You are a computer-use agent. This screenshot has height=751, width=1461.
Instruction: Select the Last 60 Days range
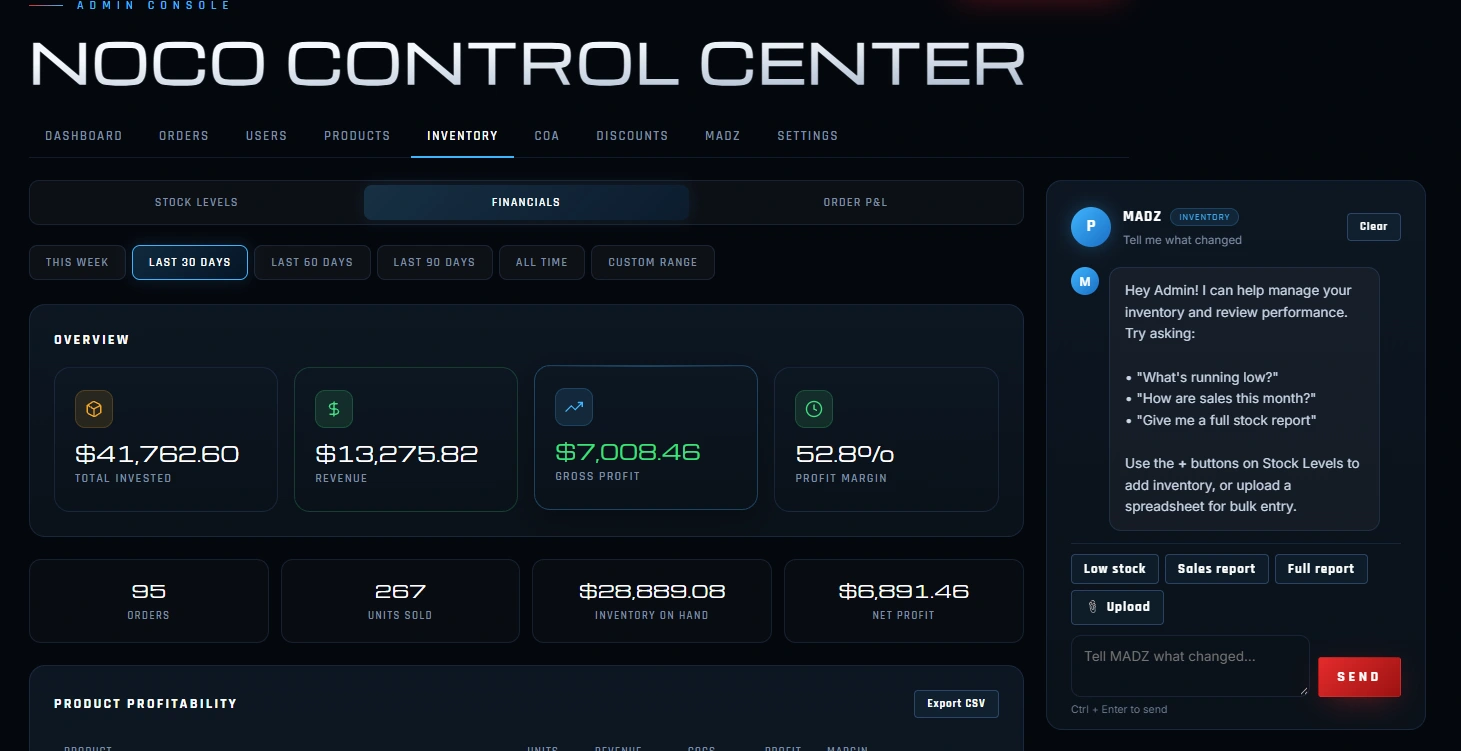pyautogui.click(x=312, y=262)
